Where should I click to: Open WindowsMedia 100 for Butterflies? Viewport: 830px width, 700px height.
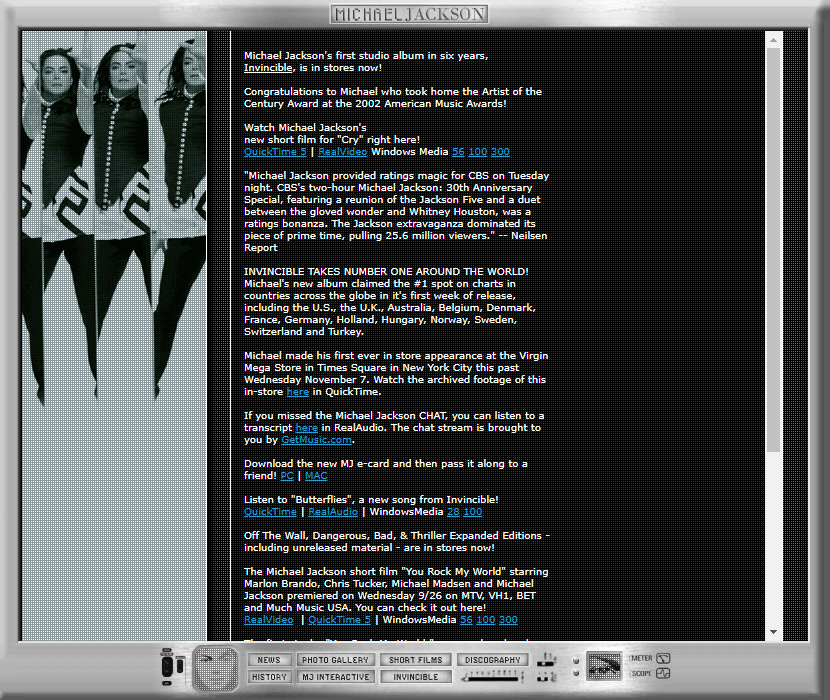[473, 512]
